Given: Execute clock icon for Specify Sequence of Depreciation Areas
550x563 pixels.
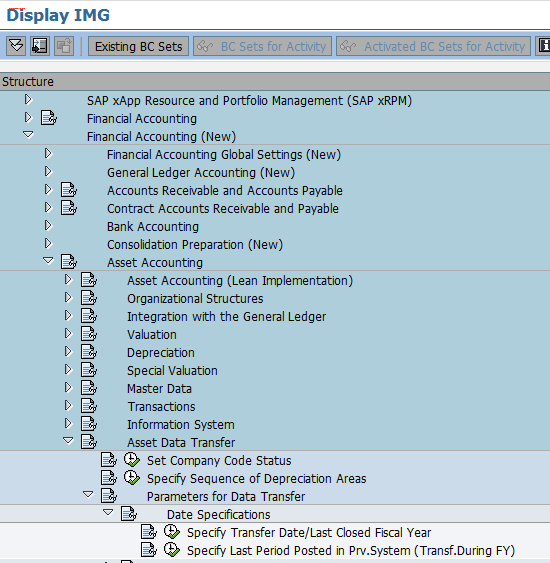Looking at the screenshot, I should pyautogui.click(x=132, y=478).
